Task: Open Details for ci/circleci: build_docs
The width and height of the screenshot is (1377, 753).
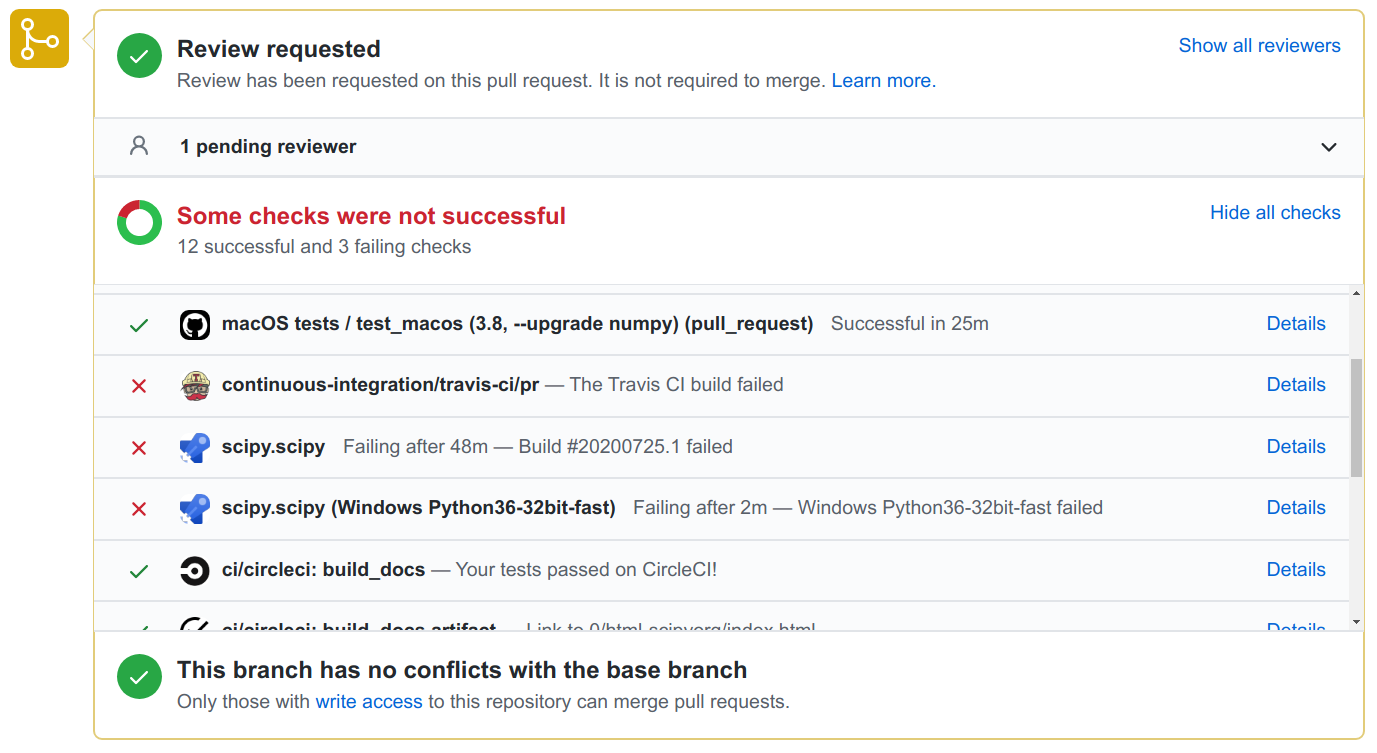Action: tap(1296, 570)
